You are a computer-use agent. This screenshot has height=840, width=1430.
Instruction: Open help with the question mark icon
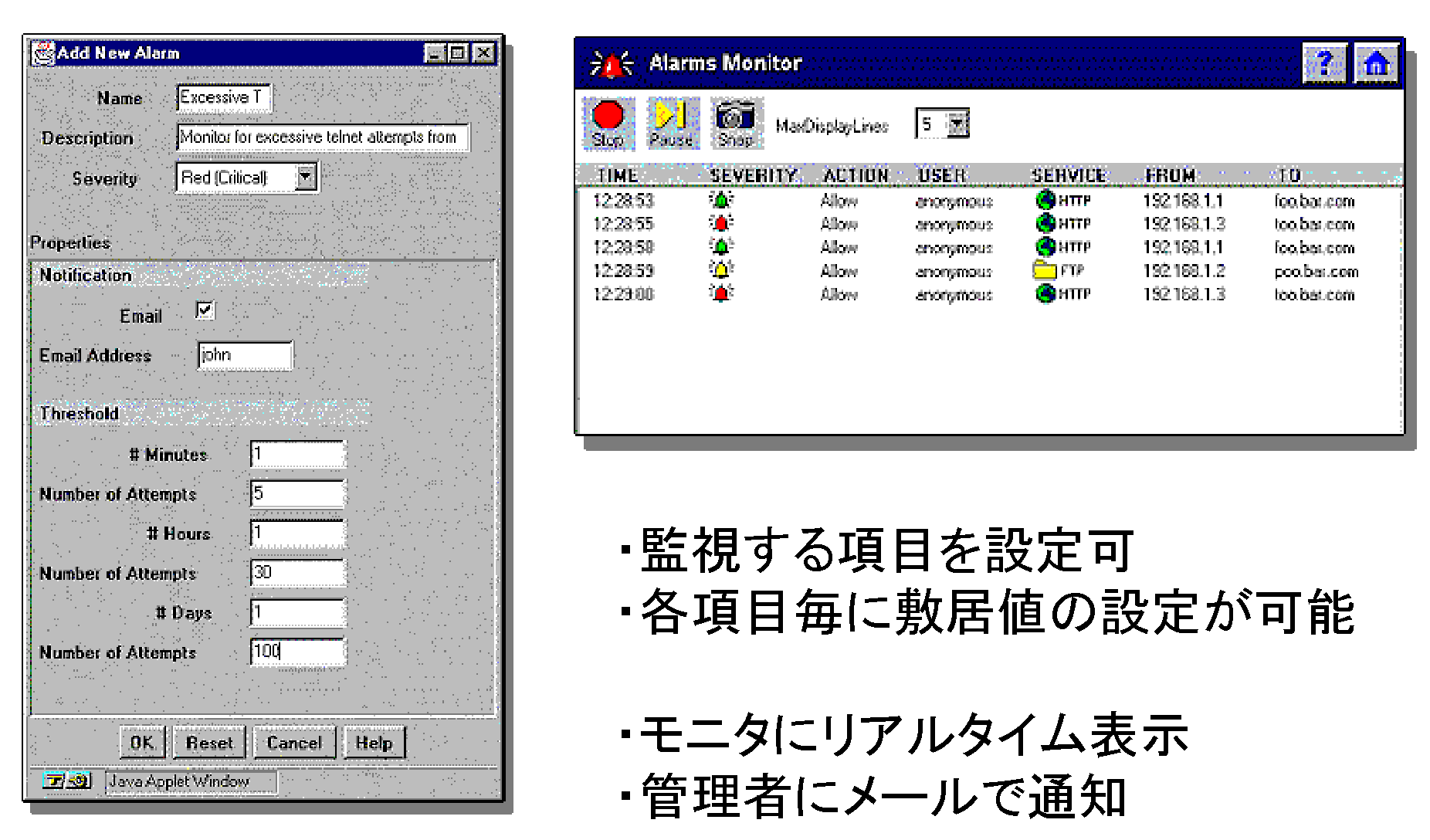click(1324, 63)
